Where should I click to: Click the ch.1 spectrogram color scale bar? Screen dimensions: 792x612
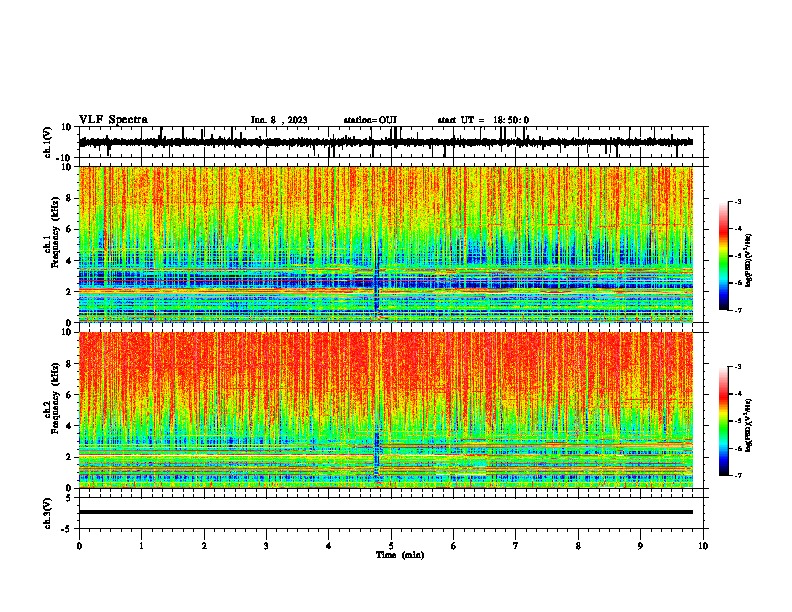pos(724,256)
